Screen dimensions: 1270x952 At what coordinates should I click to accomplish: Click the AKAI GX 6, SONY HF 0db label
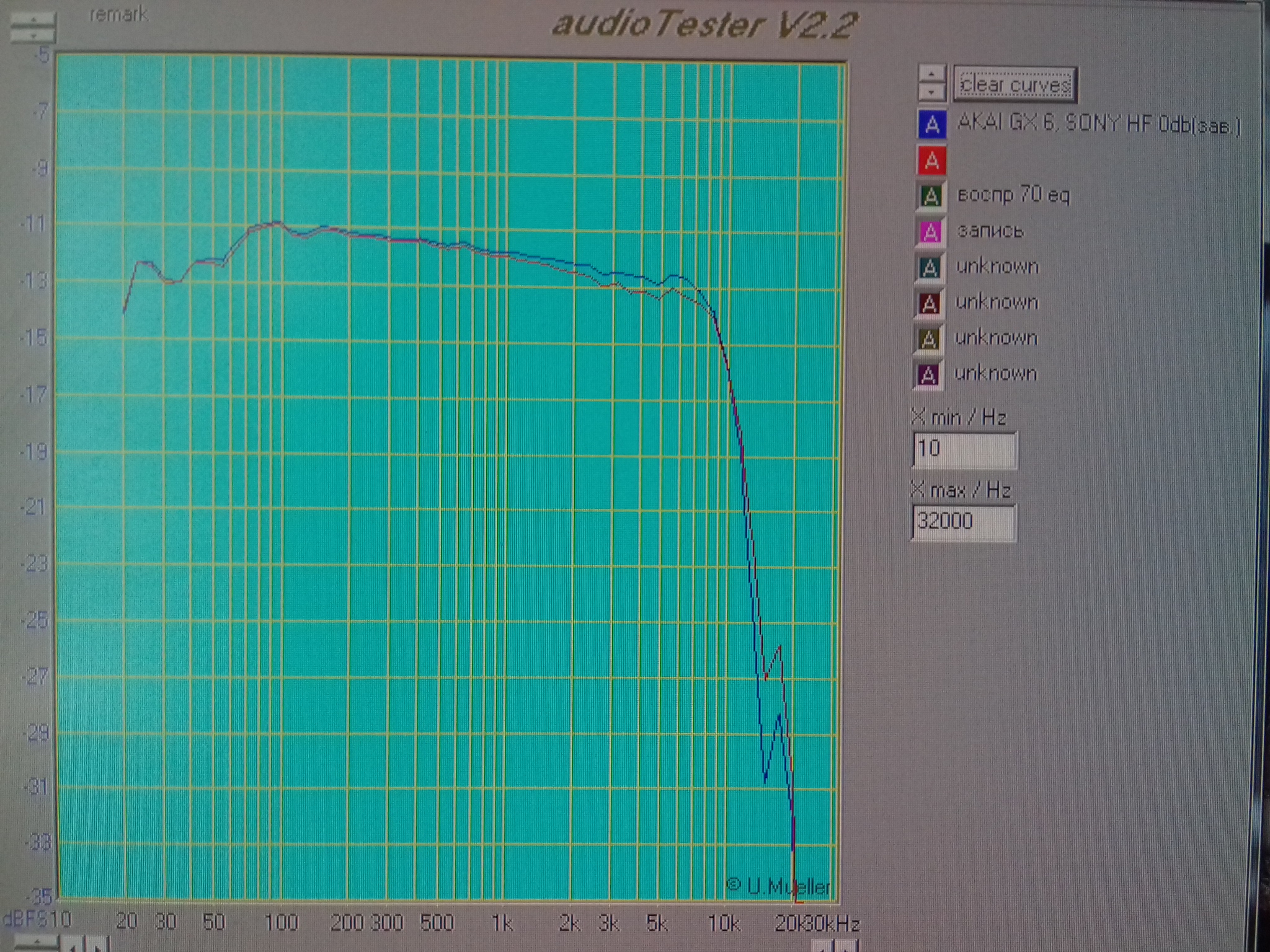coord(1098,124)
